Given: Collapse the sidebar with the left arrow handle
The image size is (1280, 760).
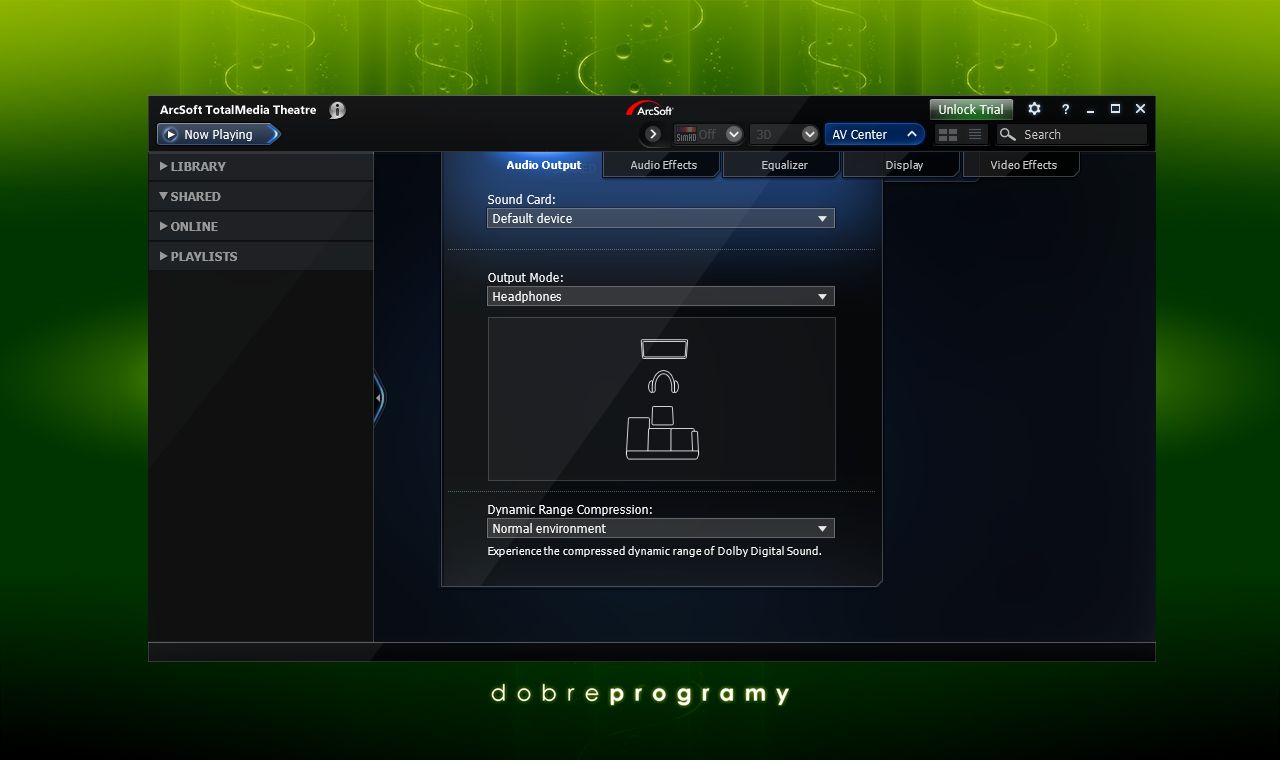Looking at the screenshot, I should 378,398.
